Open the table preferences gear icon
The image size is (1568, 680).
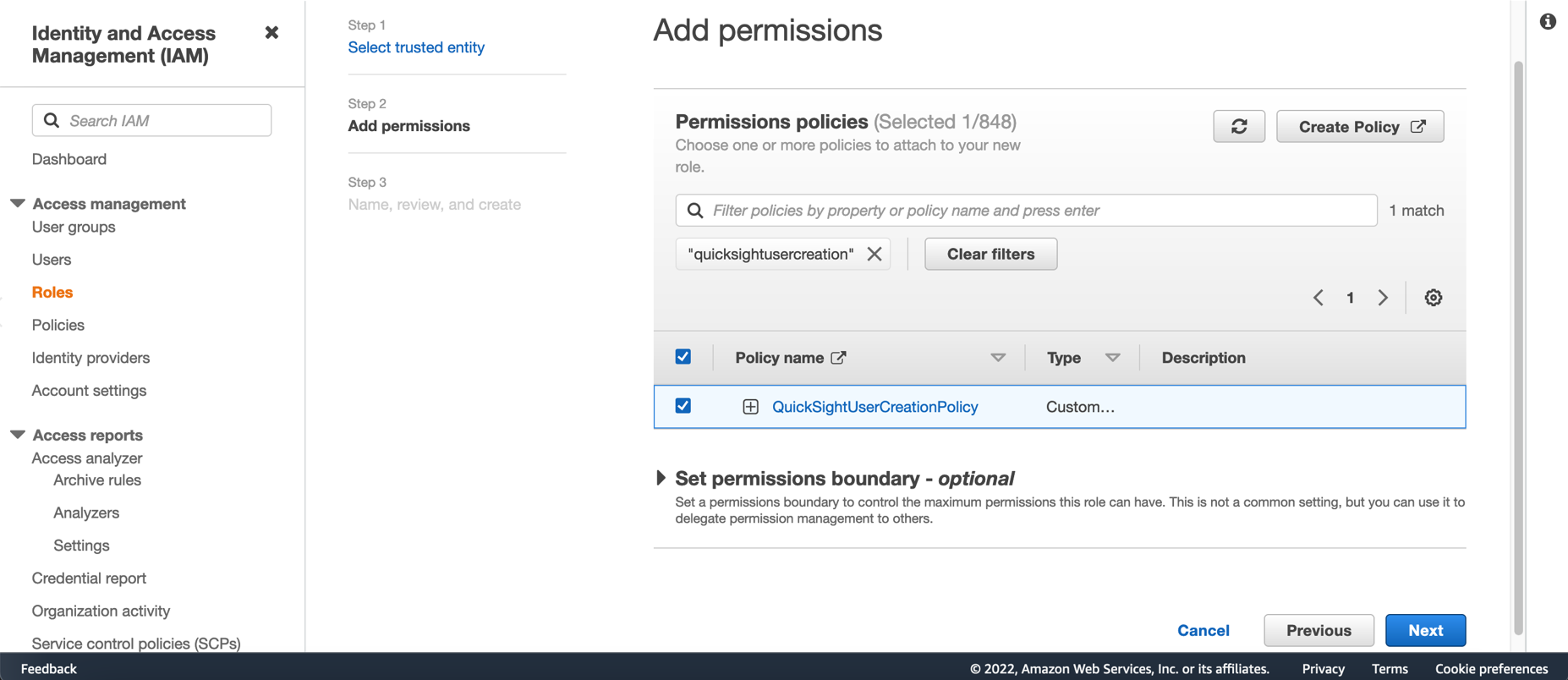(1433, 298)
